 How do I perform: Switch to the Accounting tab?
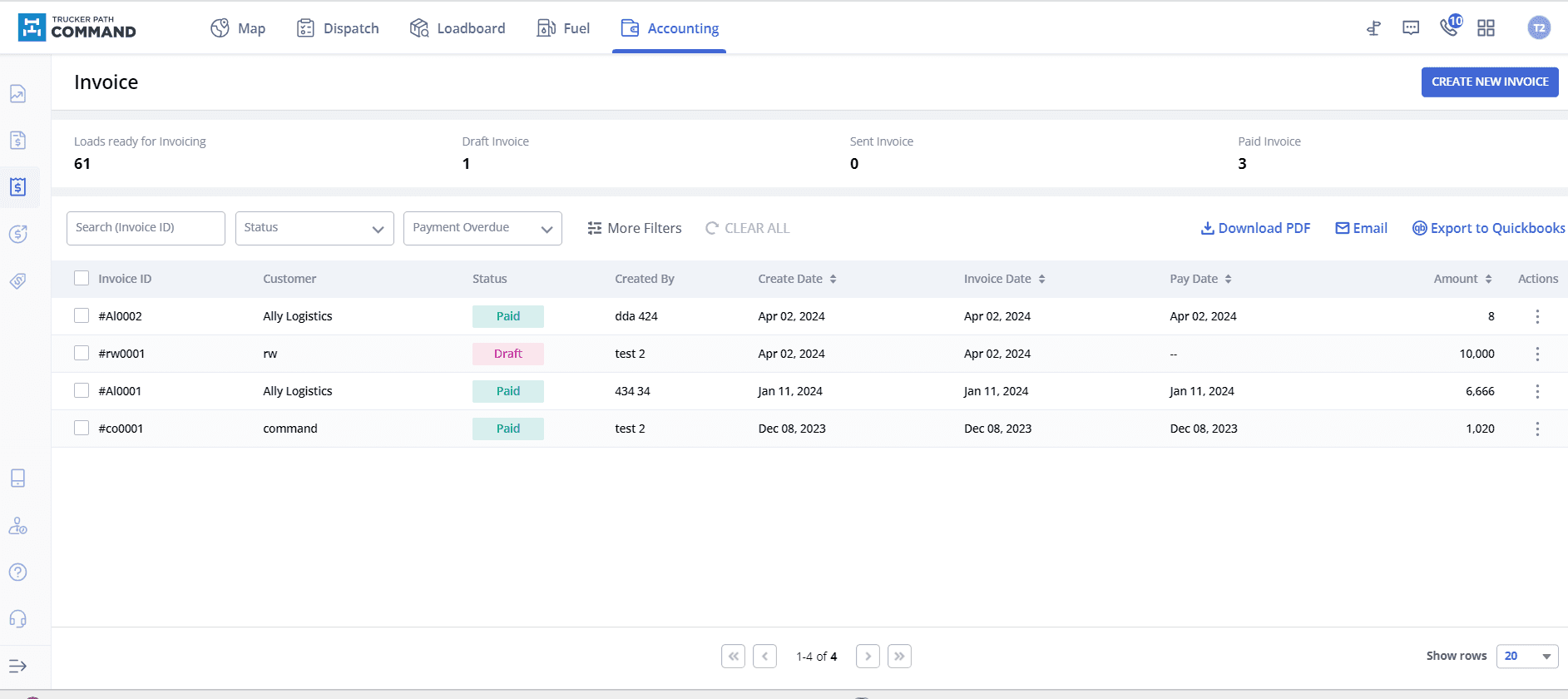pyautogui.click(x=670, y=28)
